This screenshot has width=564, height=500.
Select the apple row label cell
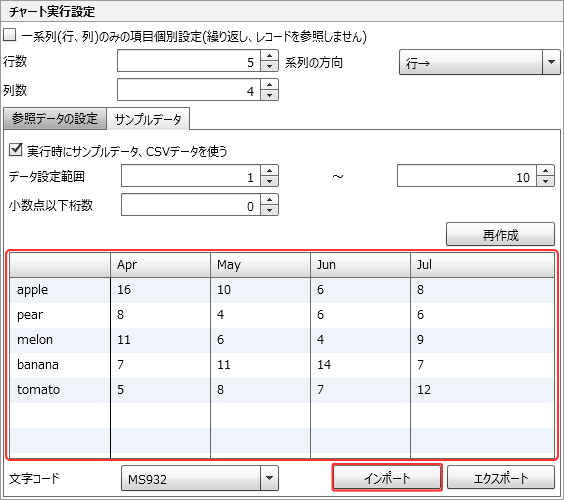60,290
